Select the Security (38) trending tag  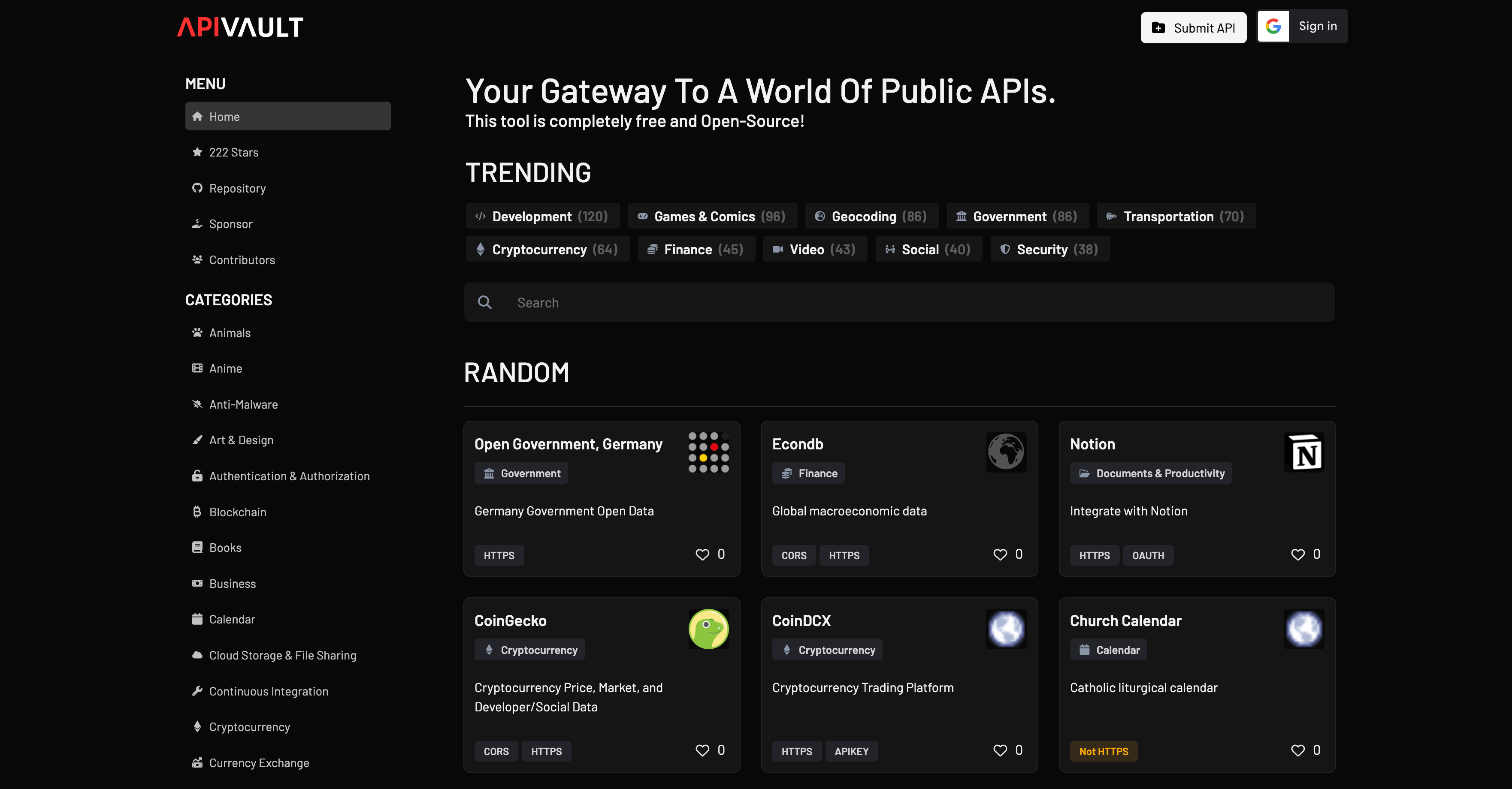[1050, 249]
